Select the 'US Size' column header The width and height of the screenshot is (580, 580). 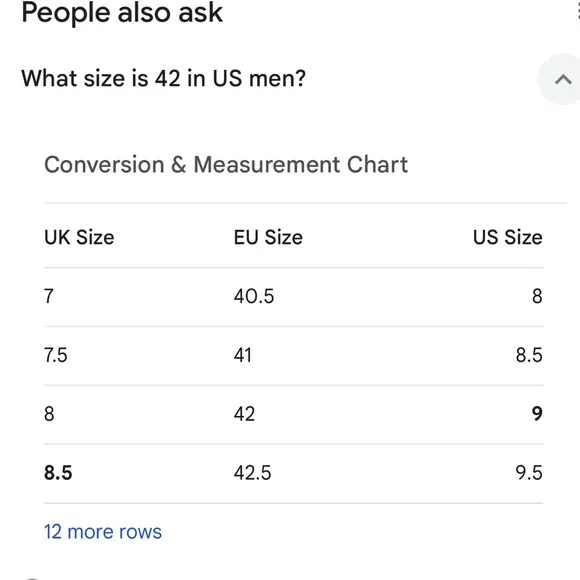tap(508, 237)
